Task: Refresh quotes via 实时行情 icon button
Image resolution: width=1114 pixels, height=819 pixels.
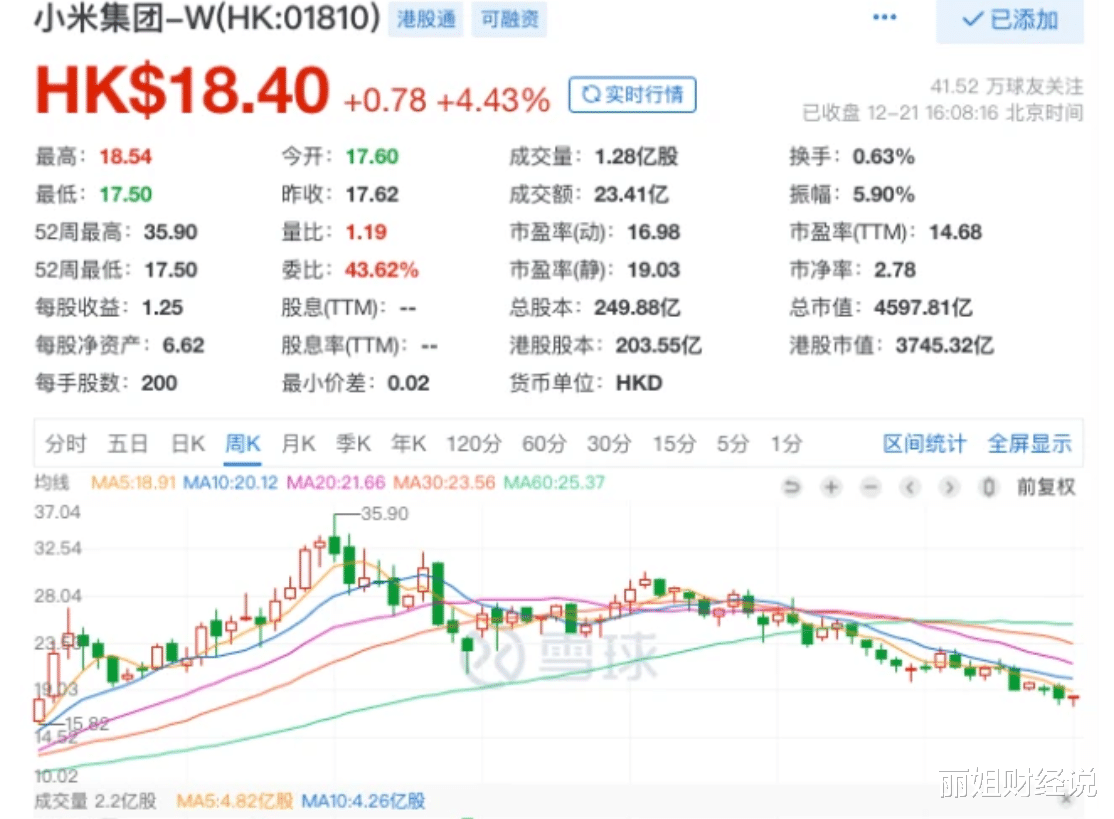Action: [x=631, y=94]
